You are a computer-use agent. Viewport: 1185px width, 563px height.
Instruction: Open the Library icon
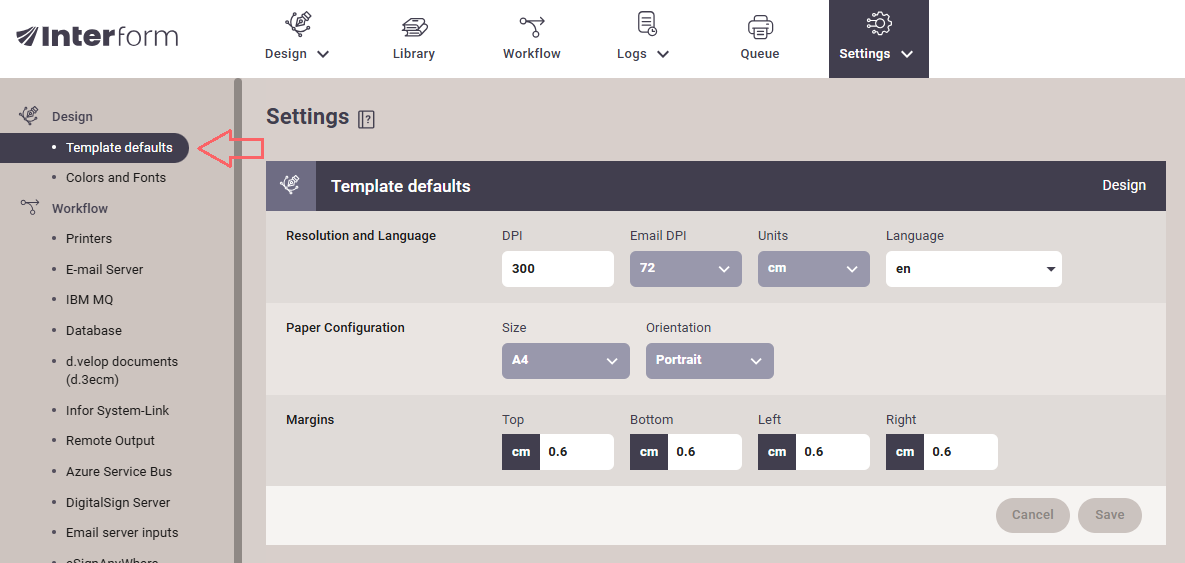tap(413, 25)
